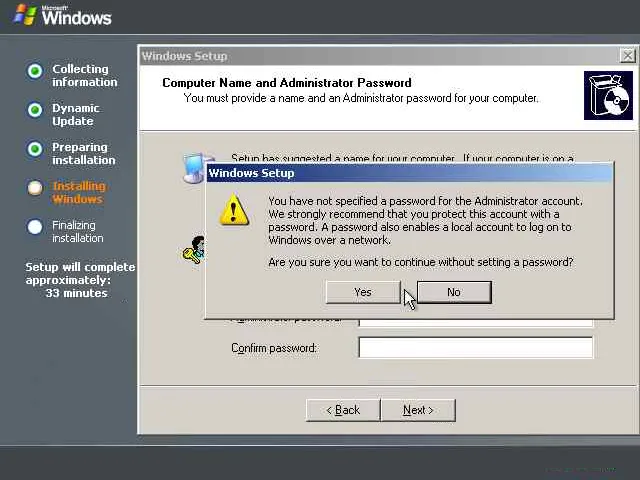
Task: Select the Installing Windows step indicator
Action: pos(35,188)
